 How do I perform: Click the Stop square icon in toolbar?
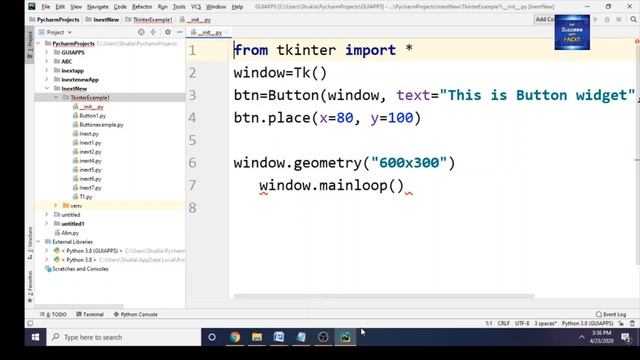click(619, 20)
